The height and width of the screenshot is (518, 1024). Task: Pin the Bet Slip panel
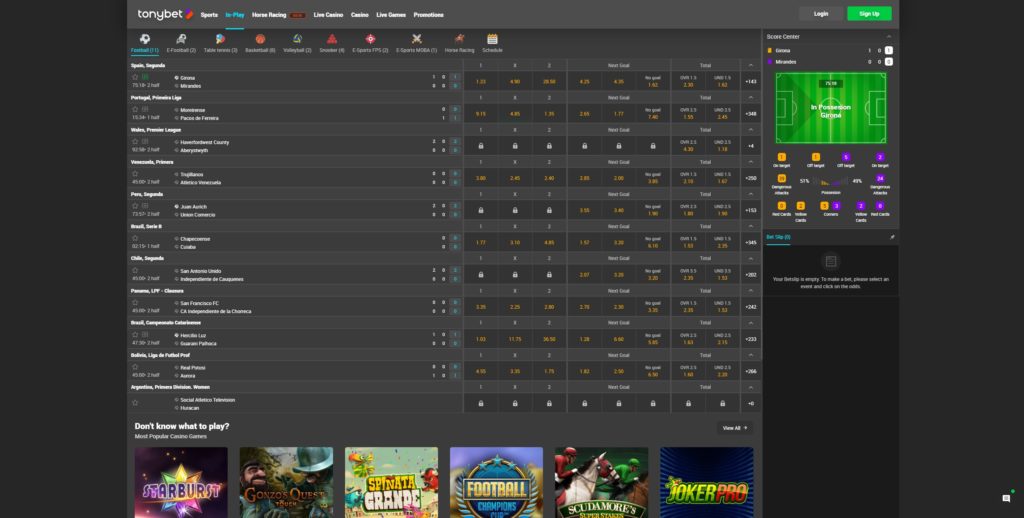[892, 237]
